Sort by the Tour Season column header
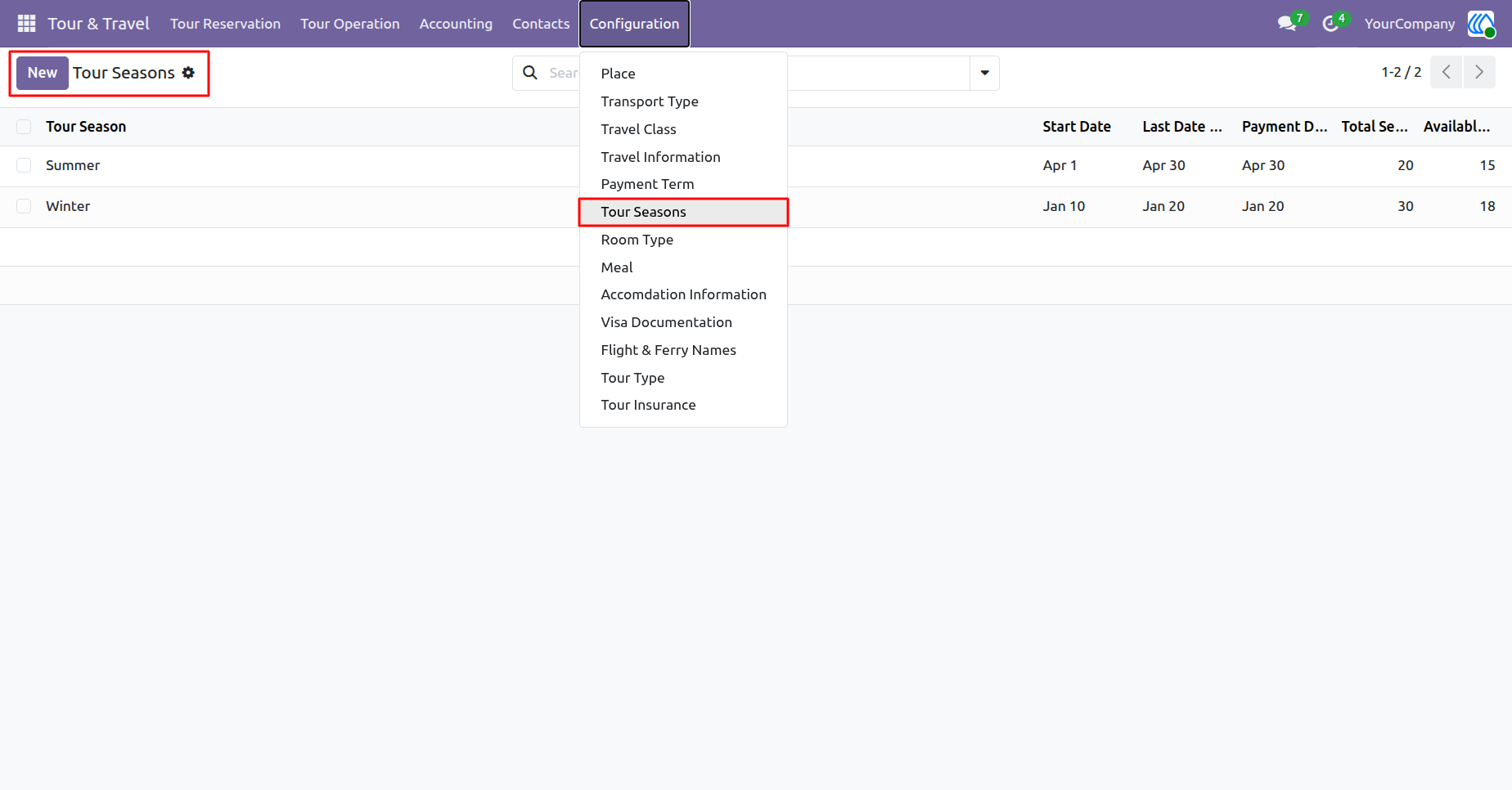The width and height of the screenshot is (1512, 790). 86,127
